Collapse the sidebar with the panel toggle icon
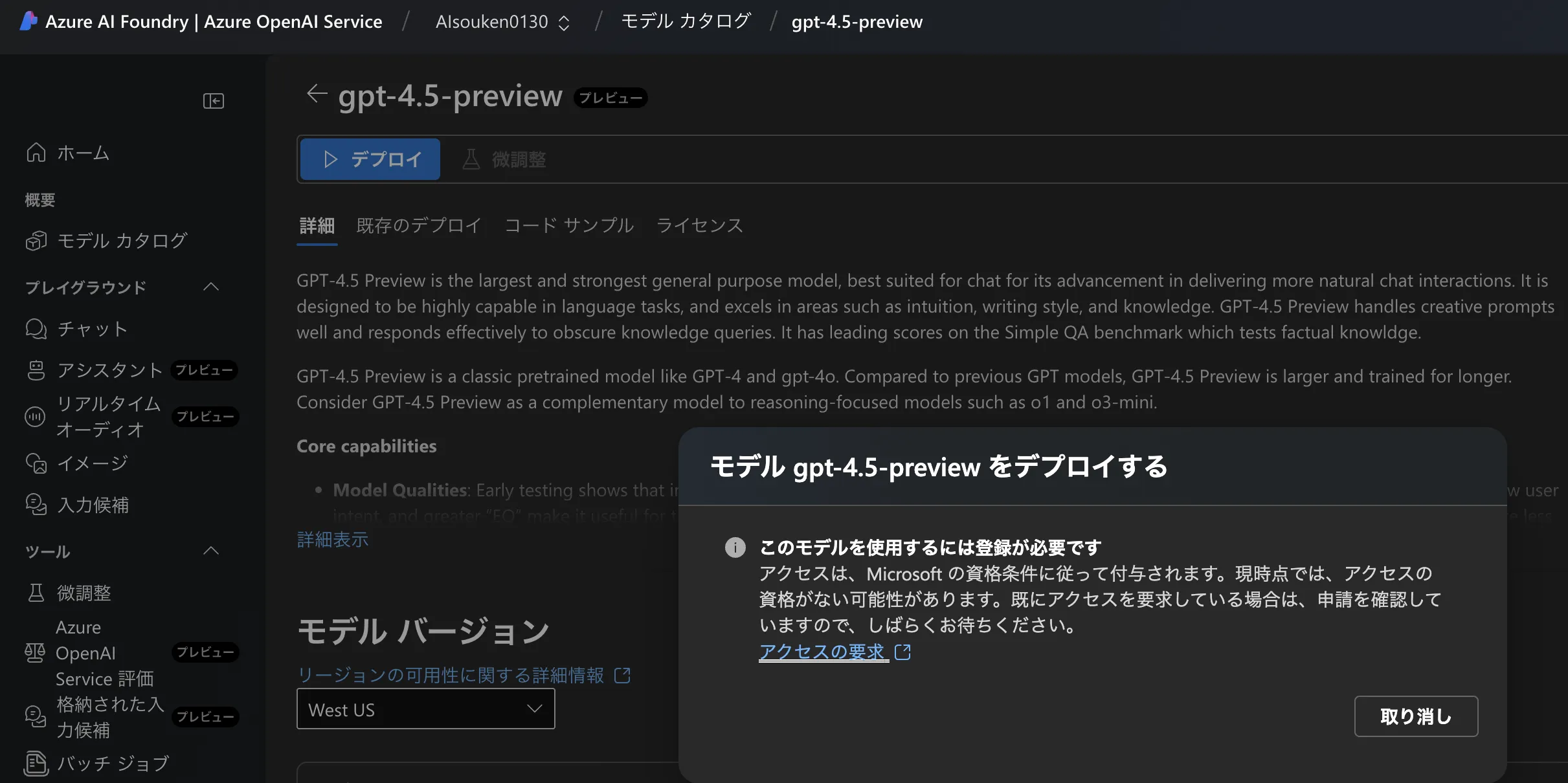Screen dimensions: 1568x783 (x=214, y=101)
